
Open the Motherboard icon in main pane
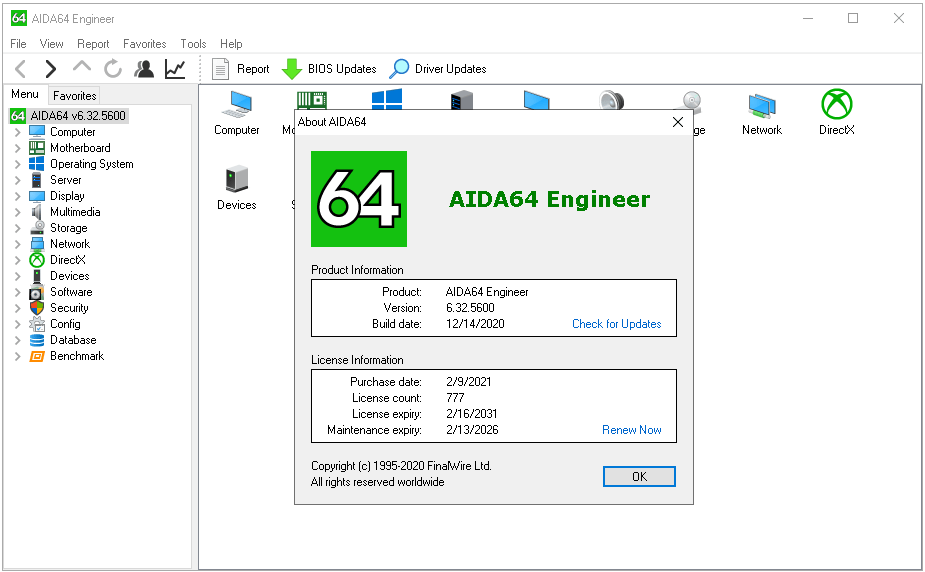pyautogui.click(x=311, y=100)
